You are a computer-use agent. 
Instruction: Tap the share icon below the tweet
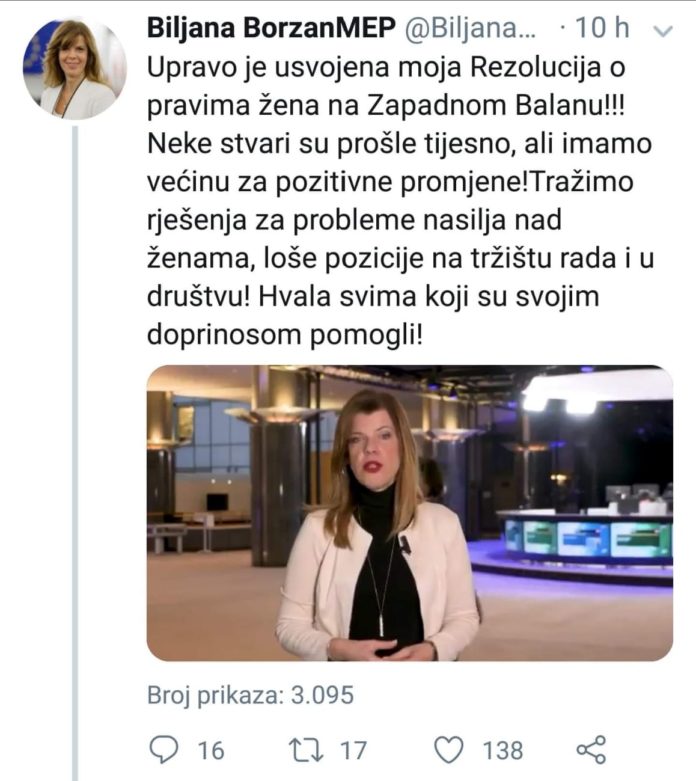592,749
